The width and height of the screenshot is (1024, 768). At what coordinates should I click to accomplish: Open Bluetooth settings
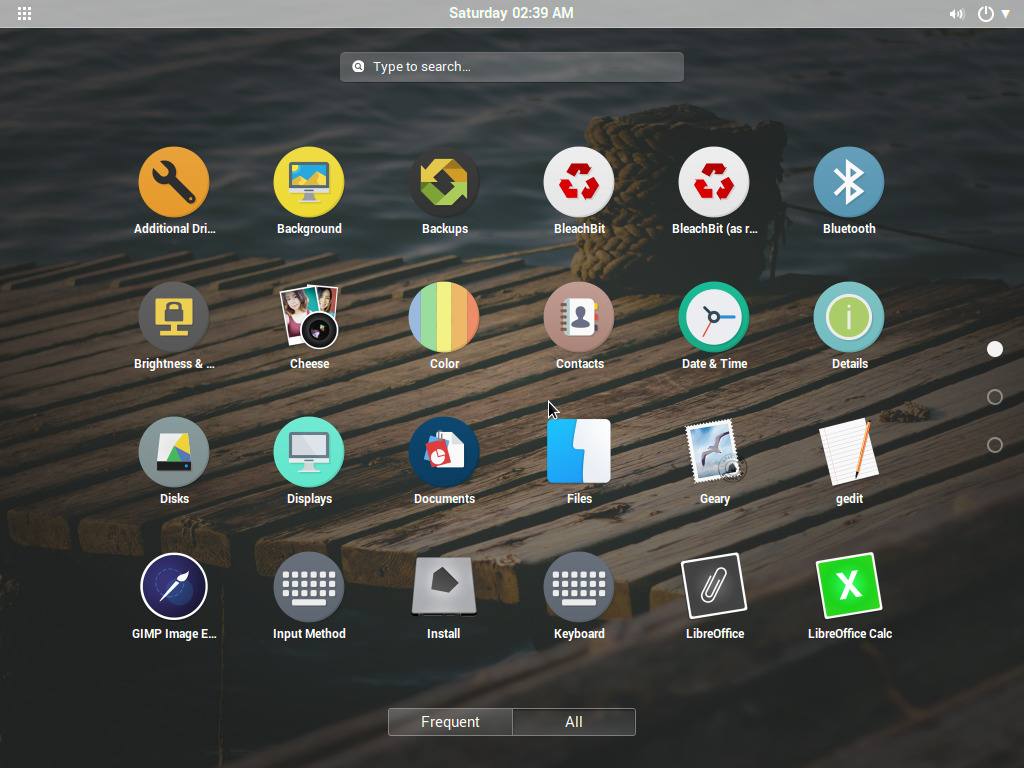(x=849, y=181)
